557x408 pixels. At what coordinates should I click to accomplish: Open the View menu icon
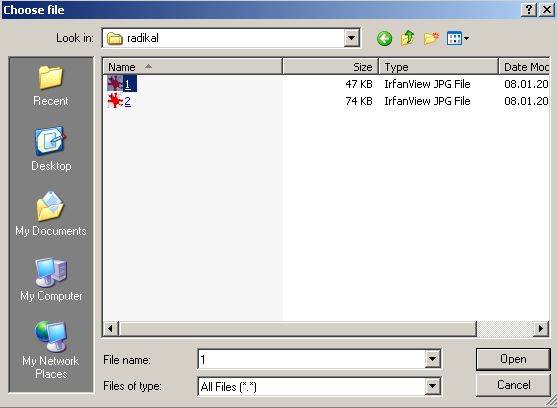(458, 38)
